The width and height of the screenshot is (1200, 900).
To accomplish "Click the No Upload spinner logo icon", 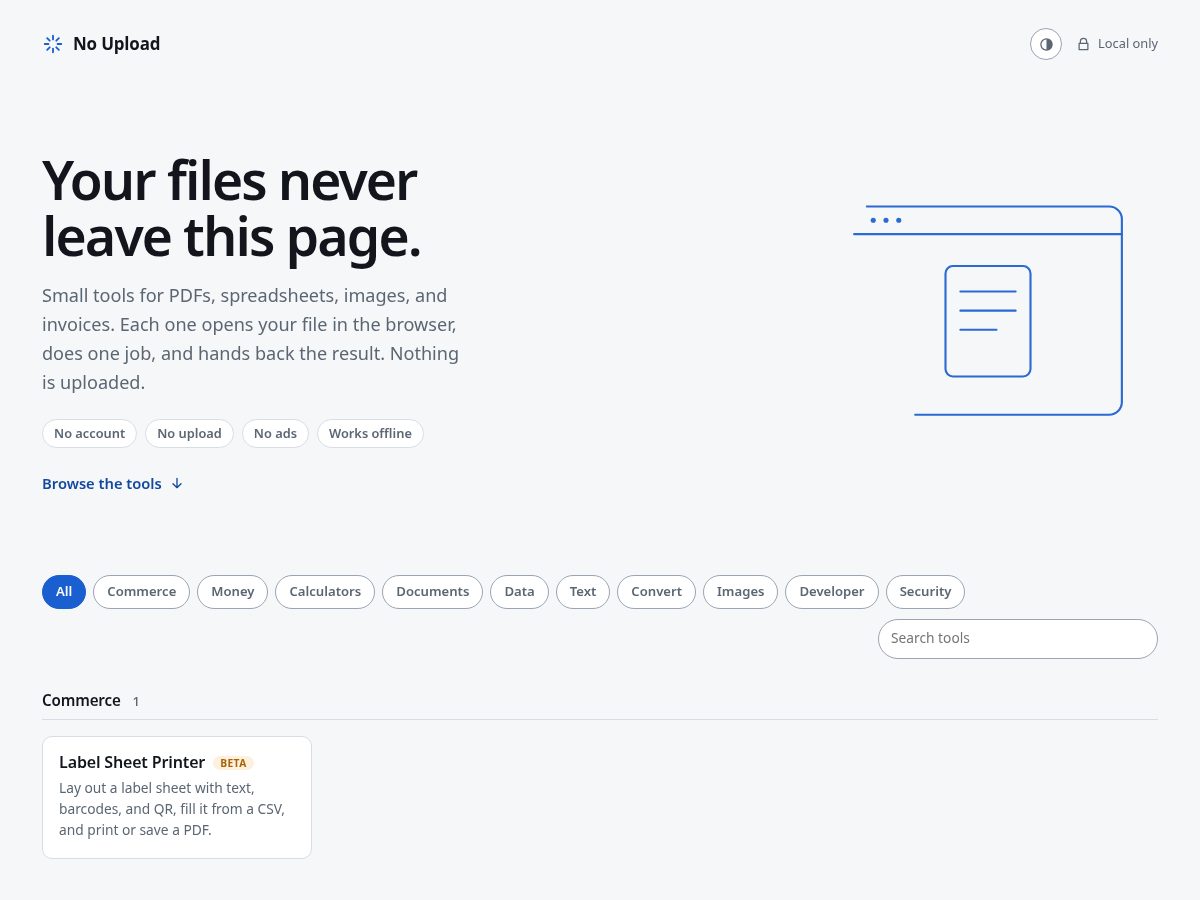I will click(x=53, y=44).
